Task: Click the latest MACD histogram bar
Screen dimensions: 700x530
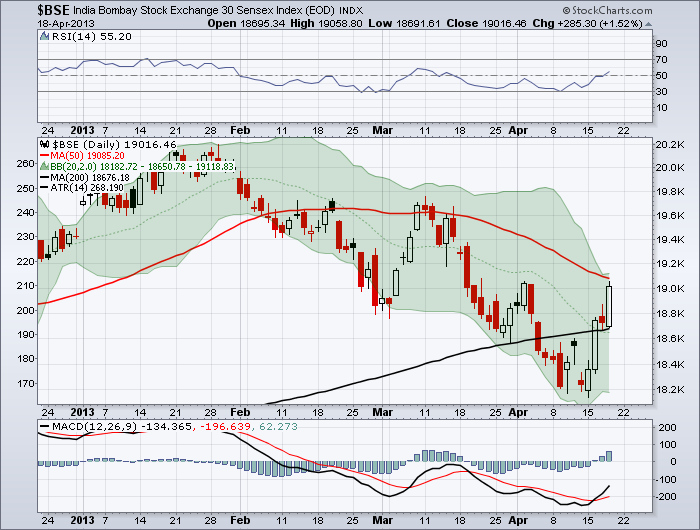Action: pyautogui.click(x=609, y=456)
